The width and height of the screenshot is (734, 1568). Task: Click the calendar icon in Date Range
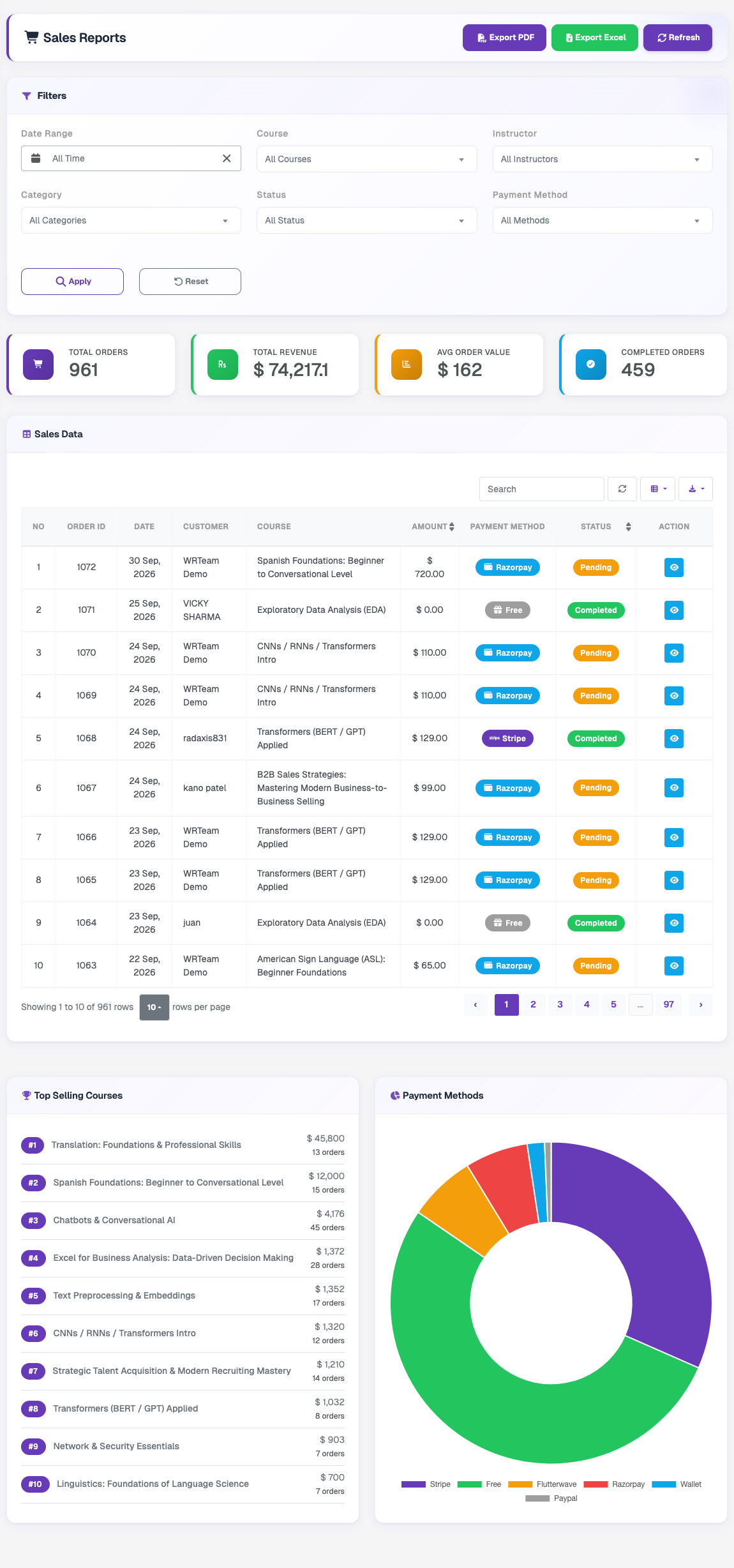pyautogui.click(x=36, y=158)
